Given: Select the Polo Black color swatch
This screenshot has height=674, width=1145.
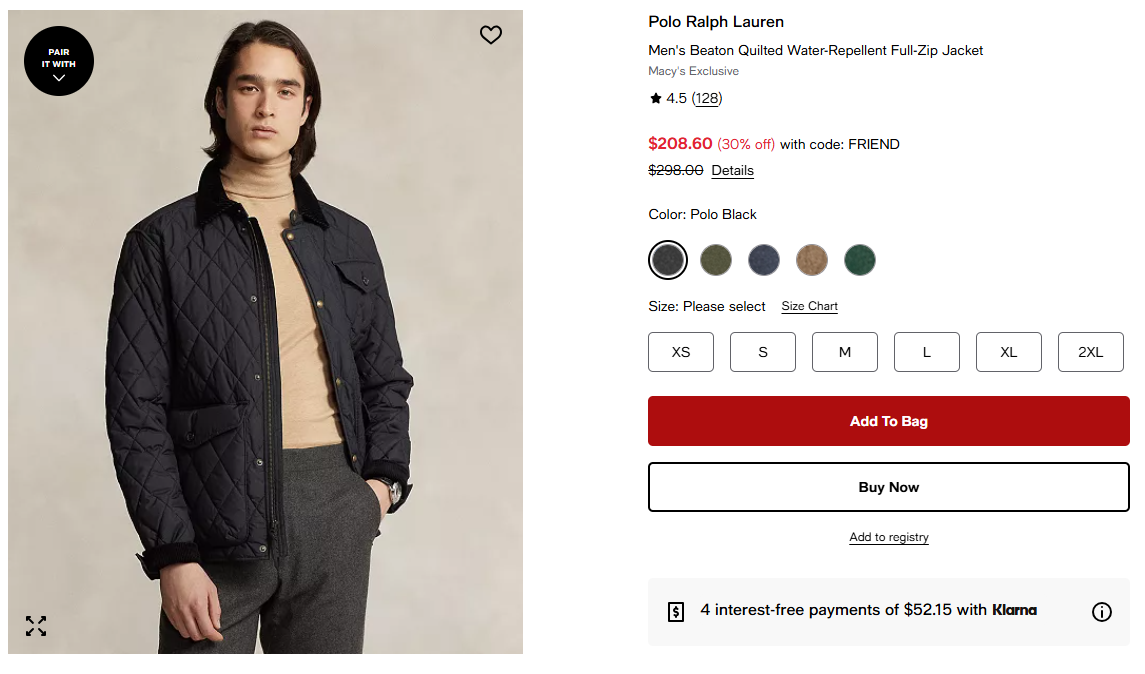Looking at the screenshot, I should coord(668,260).
